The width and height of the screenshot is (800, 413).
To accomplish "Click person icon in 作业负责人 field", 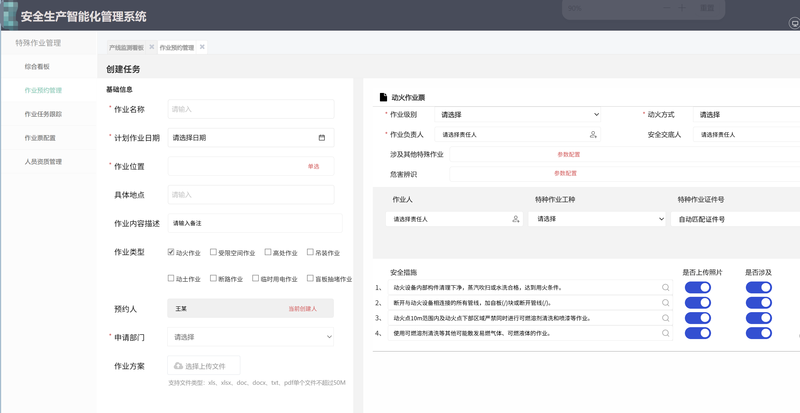I will point(593,135).
